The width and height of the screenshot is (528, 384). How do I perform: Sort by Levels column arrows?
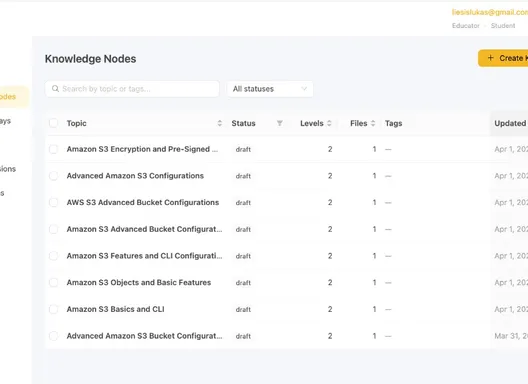pyautogui.click(x=329, y=123)
